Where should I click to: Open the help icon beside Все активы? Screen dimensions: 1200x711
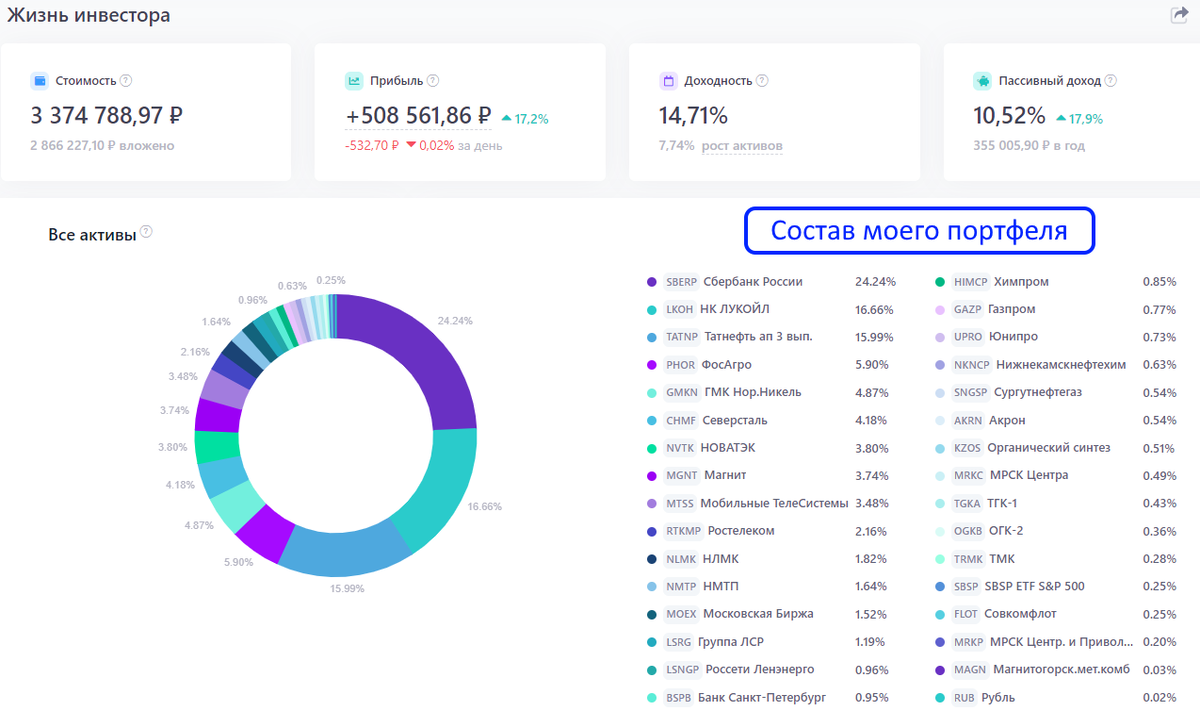(146, 231)
